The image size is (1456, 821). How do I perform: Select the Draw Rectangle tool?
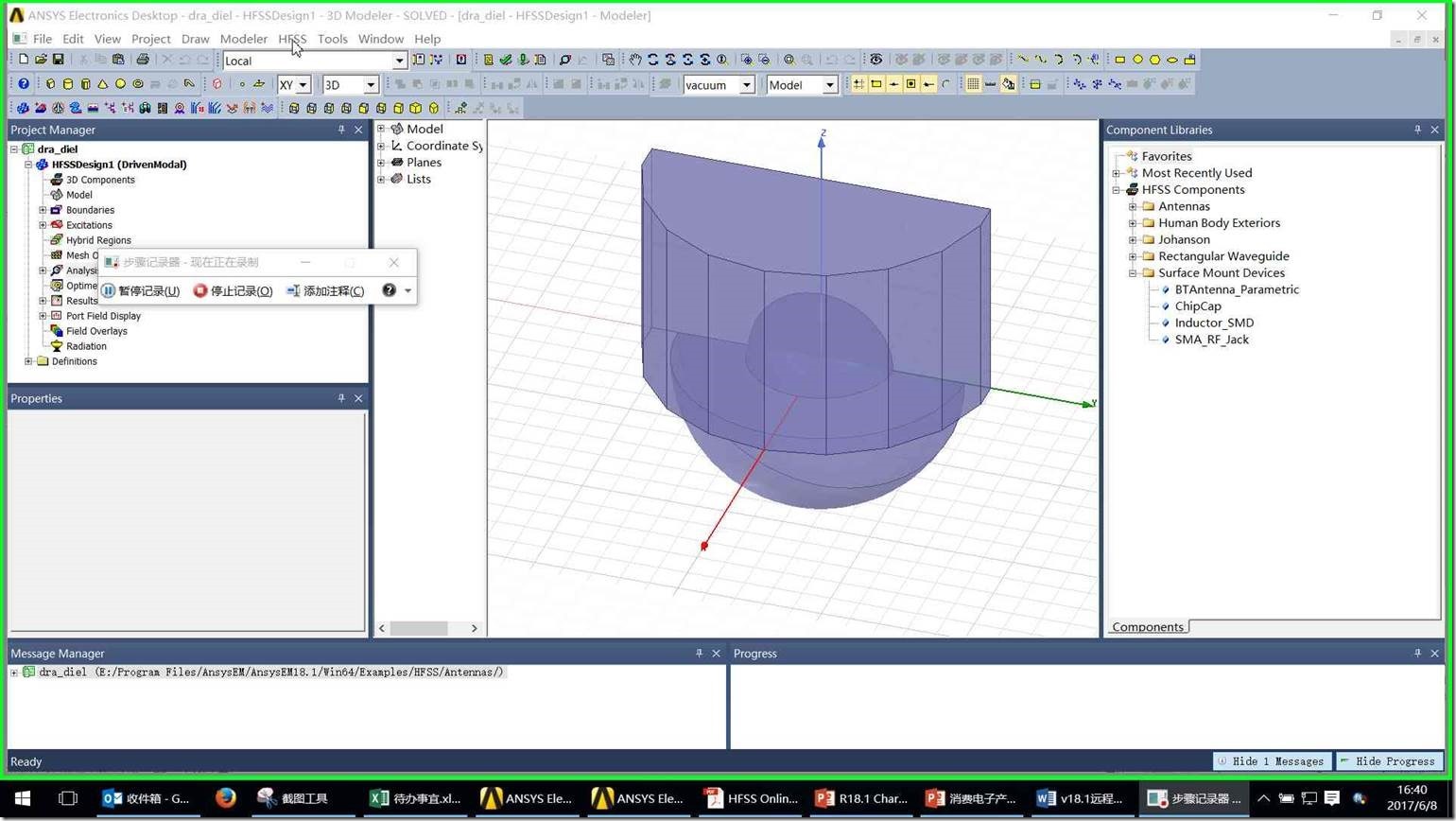tap(1120, 60)
